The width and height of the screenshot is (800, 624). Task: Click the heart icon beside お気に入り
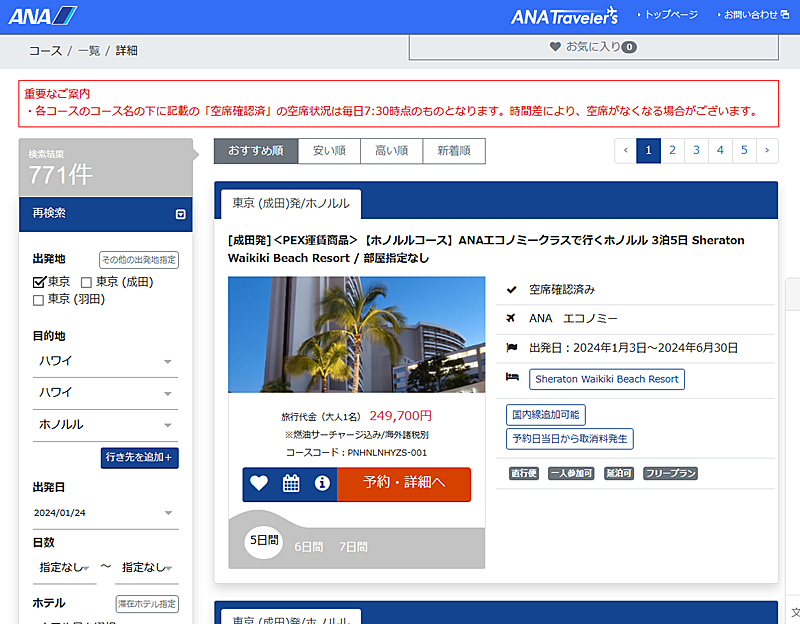pyautogui.click(x=555, y=47)
